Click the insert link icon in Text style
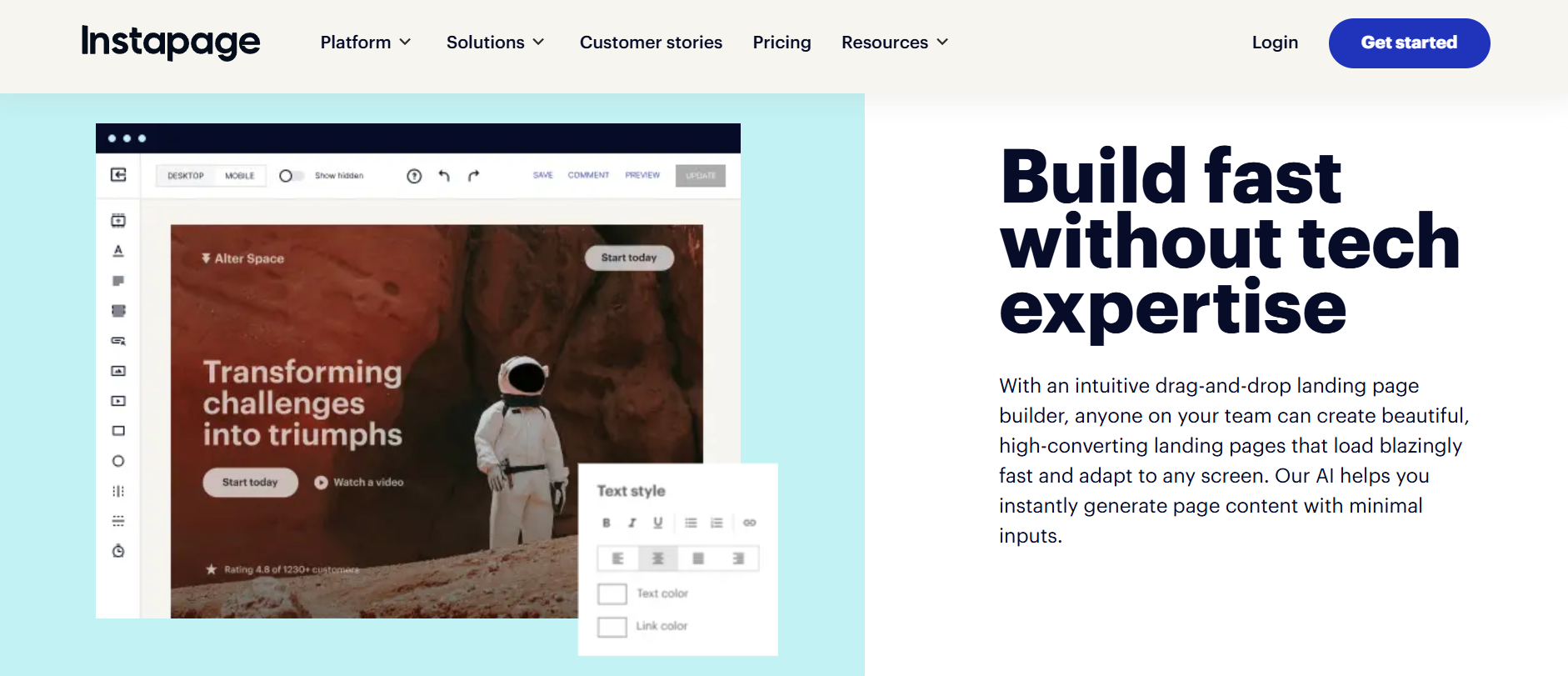This screenshot has width=1568, height=676. [x=750, y=523]
